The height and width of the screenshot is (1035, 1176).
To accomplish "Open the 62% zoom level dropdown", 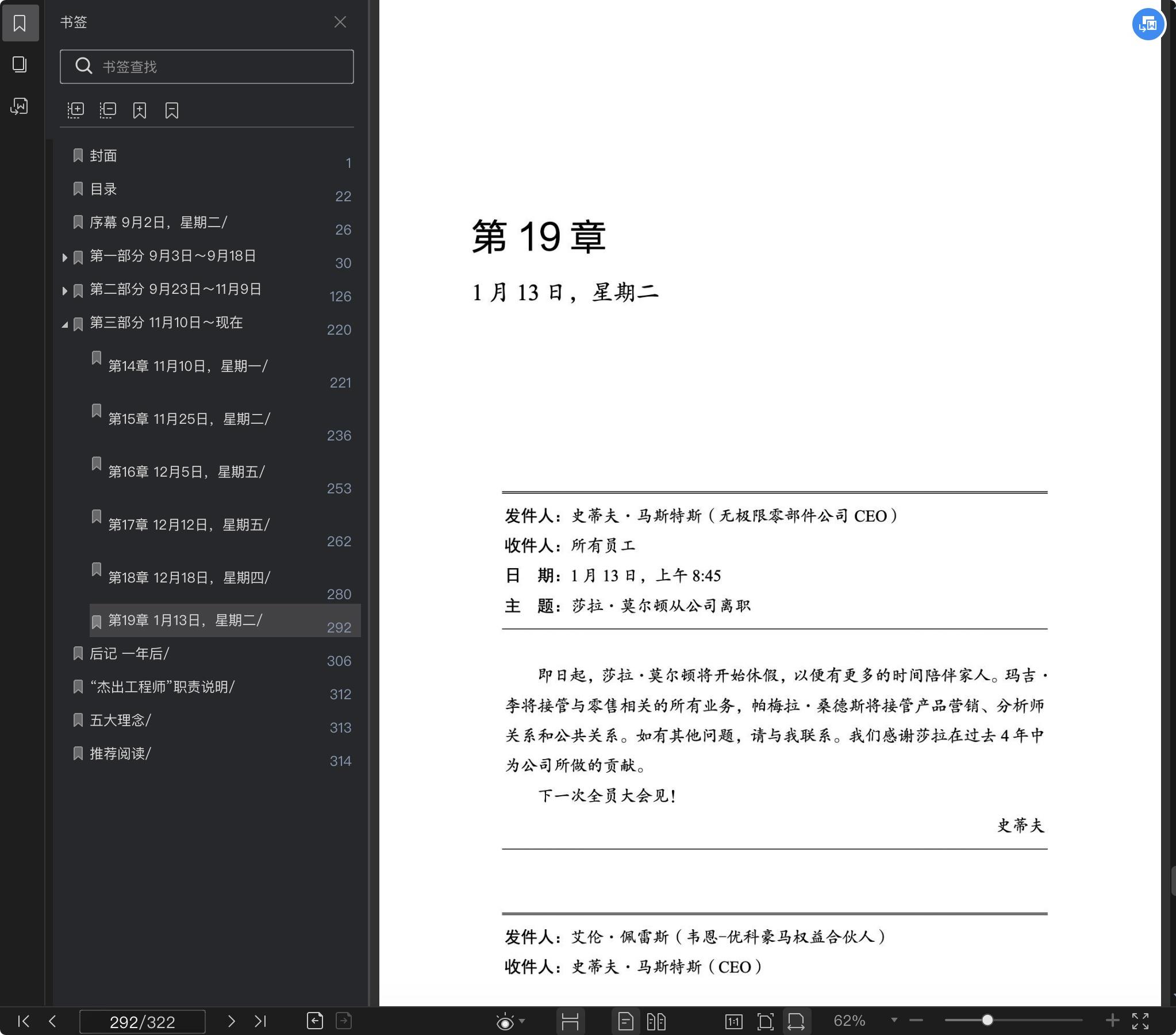I will [x=894, y=1020].
